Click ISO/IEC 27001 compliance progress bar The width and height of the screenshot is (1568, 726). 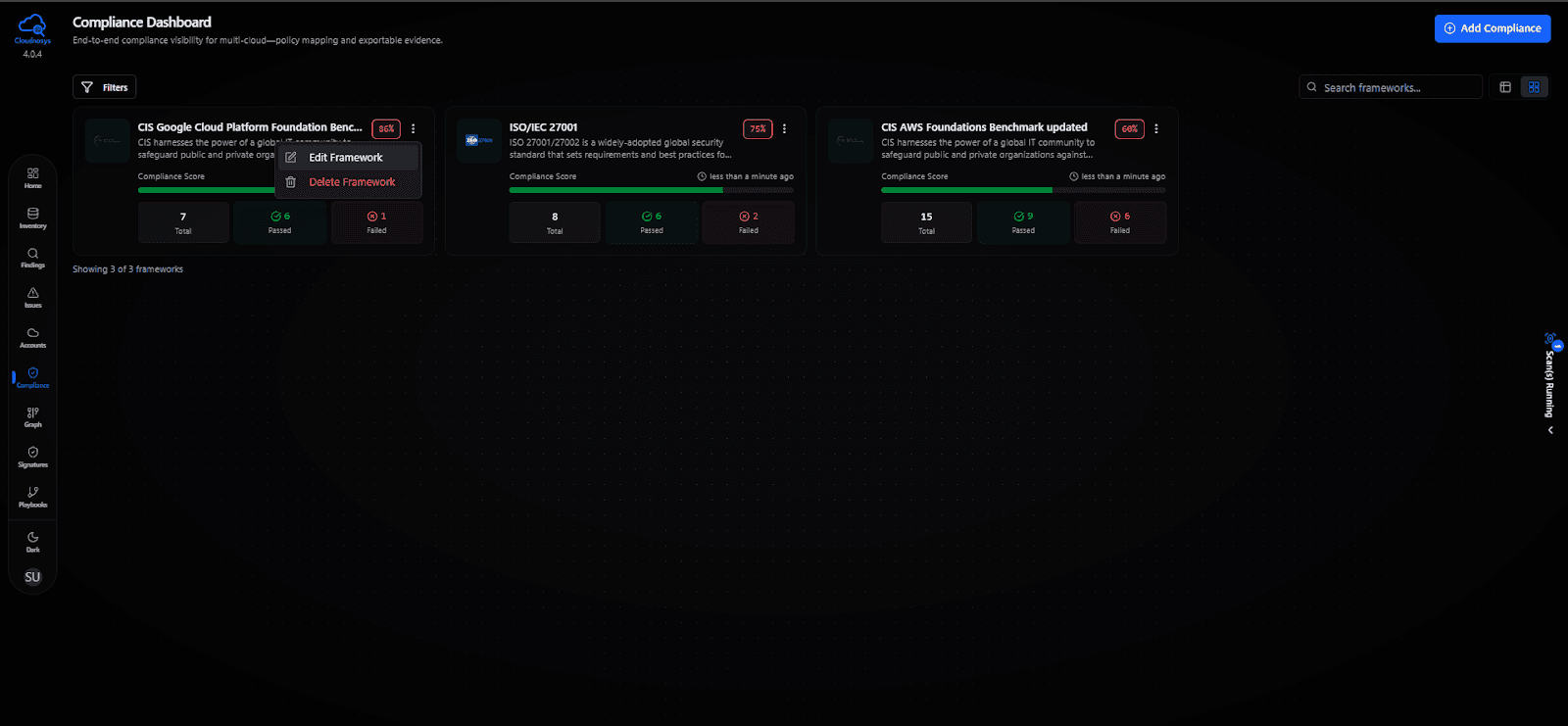[652, 190]
